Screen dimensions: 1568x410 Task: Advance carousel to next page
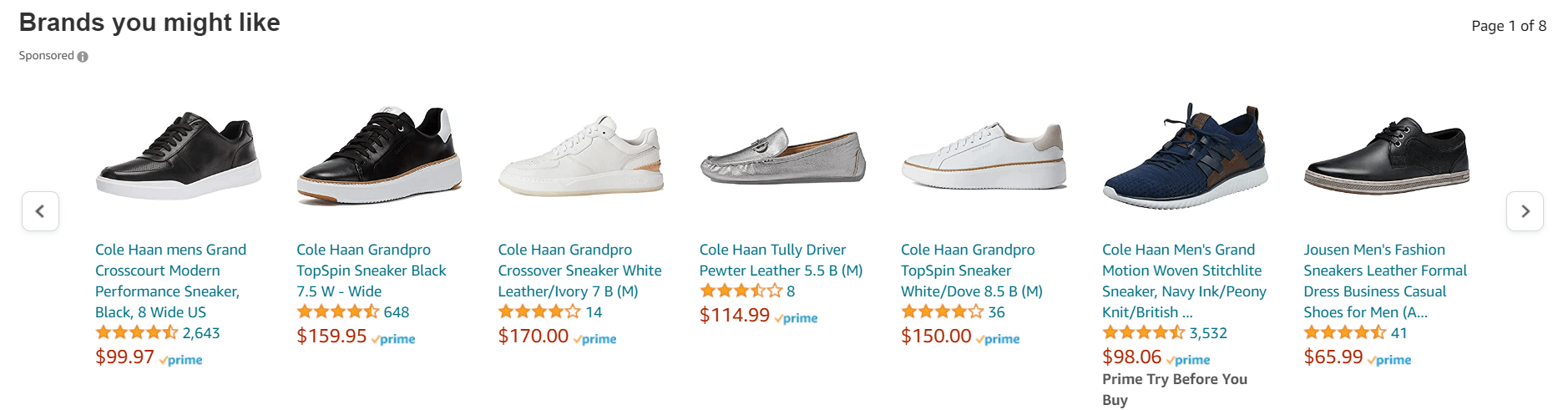[1524, 211]
